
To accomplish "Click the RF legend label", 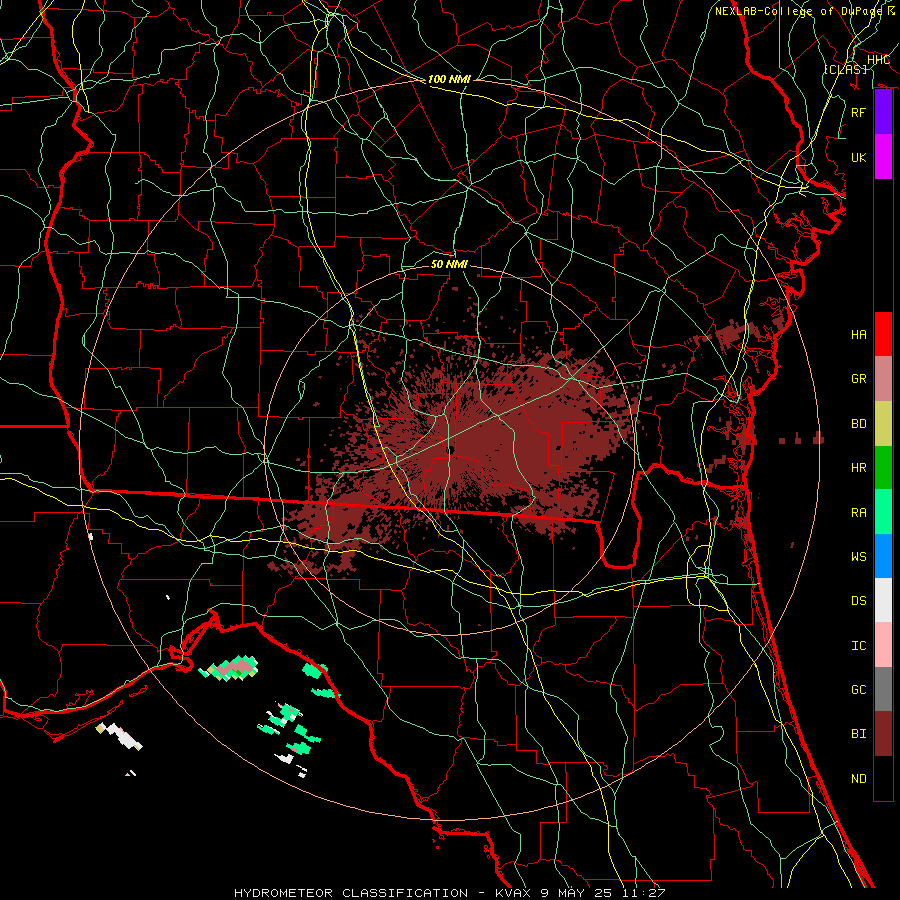I will pyautogui.click(x=859, y=112).
